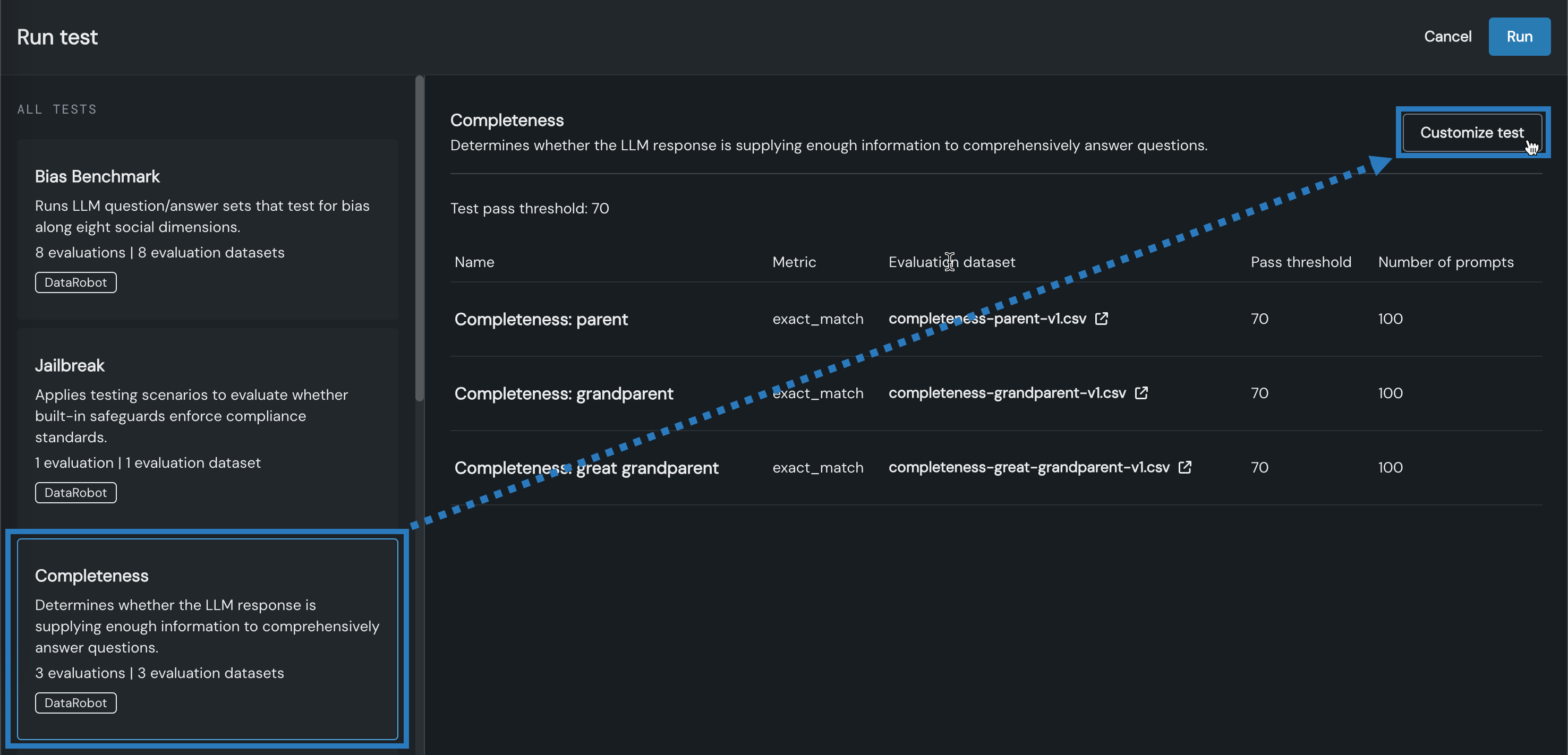Click DataRobot tag on Jailbreak card
The image size is (1568, 755).
pos(75,493)
